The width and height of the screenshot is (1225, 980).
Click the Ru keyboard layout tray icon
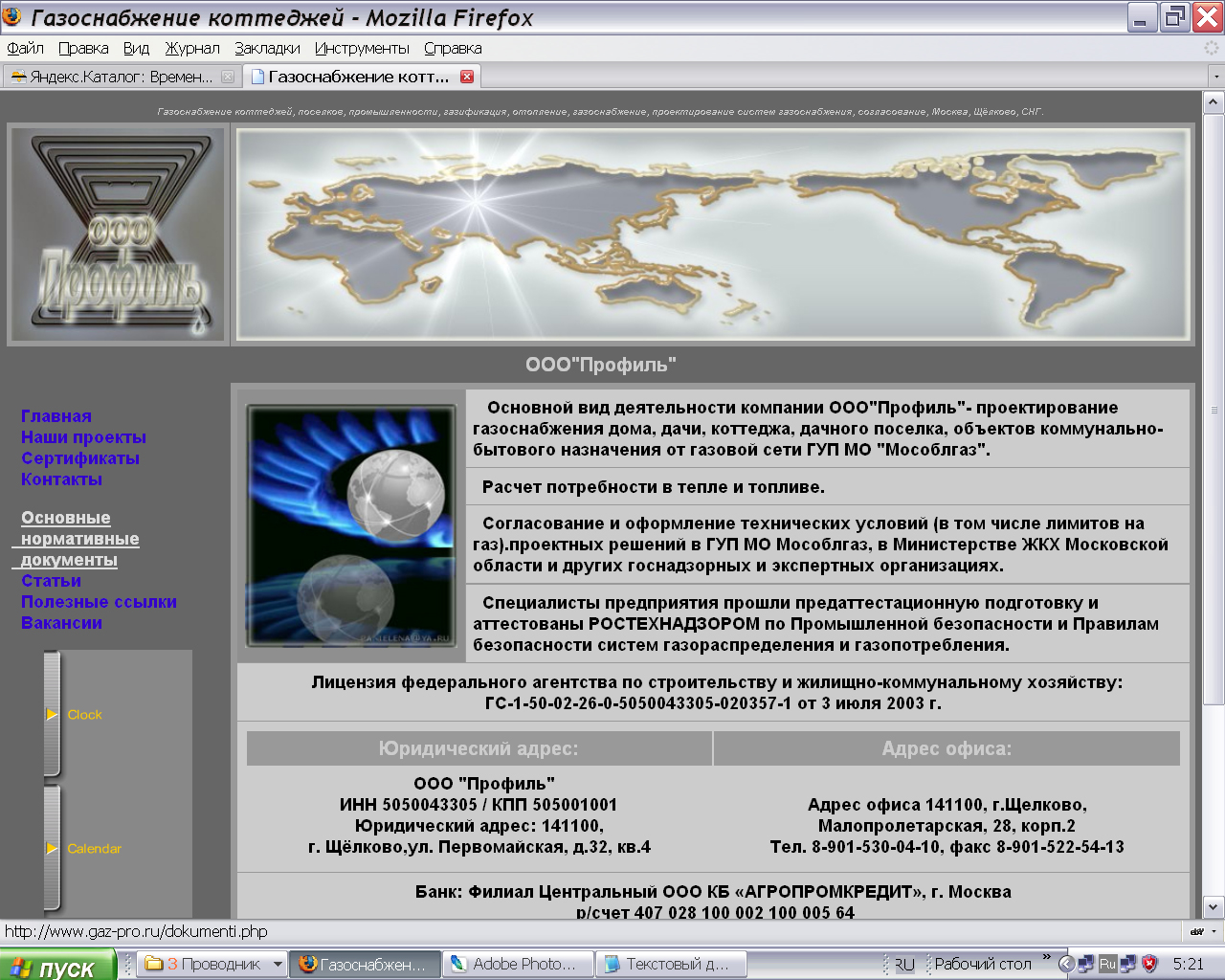pyautogui.click(x=1107, y=964)
